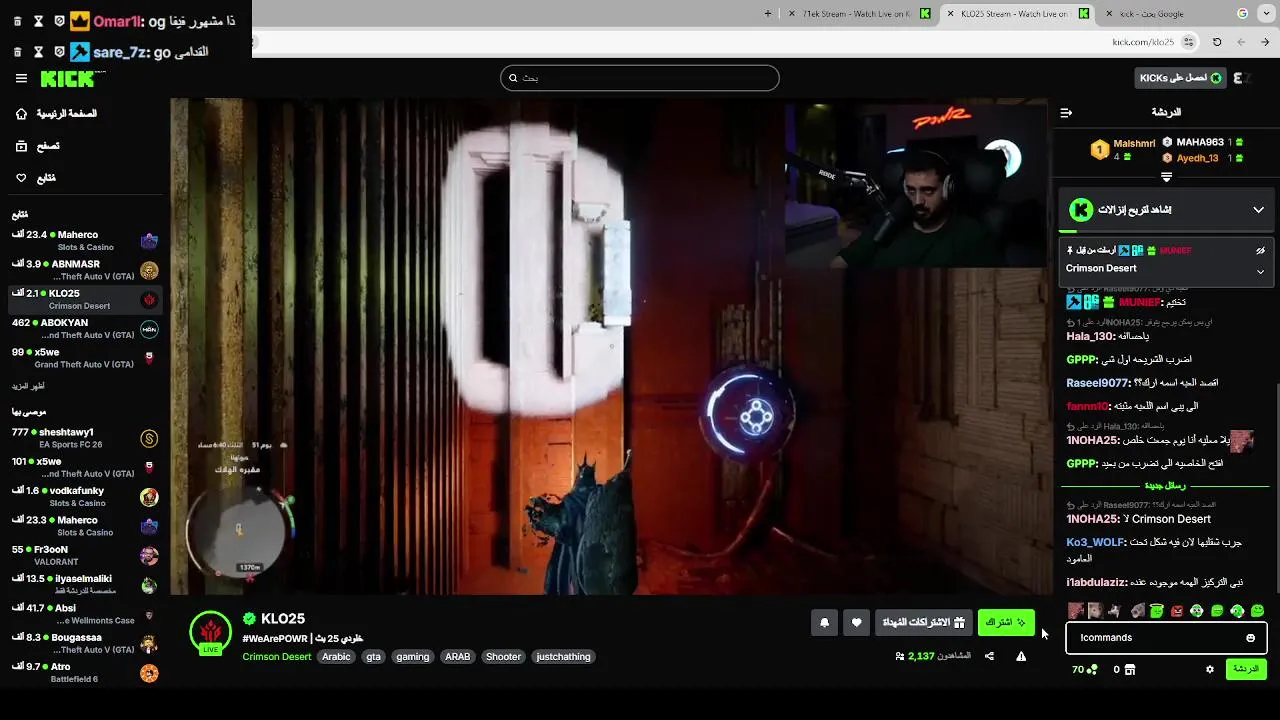Click the share icon beside viewer count
The image size is (1280, 720).
click(x=989, y=656)
